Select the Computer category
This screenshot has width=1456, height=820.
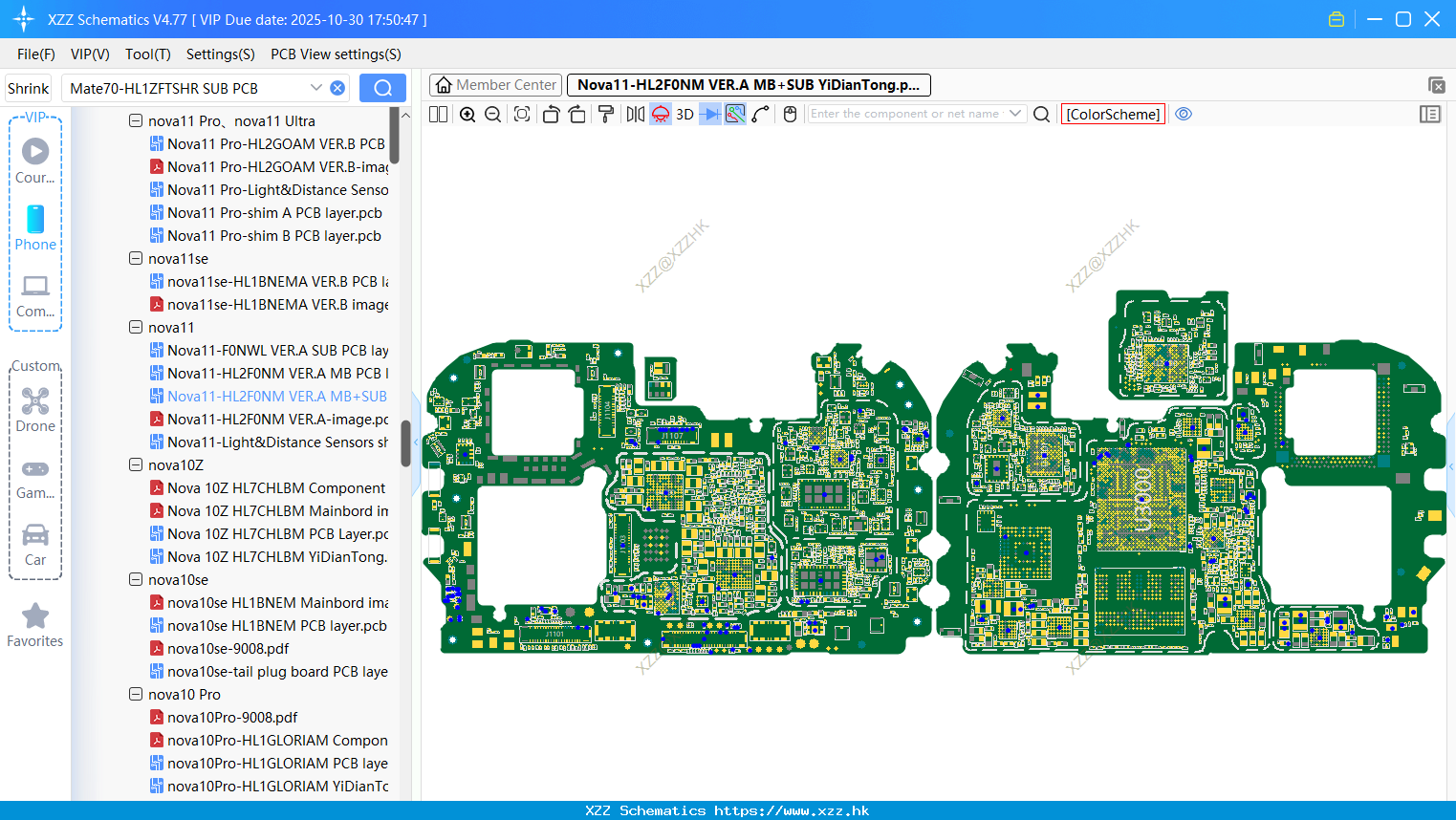35,295
